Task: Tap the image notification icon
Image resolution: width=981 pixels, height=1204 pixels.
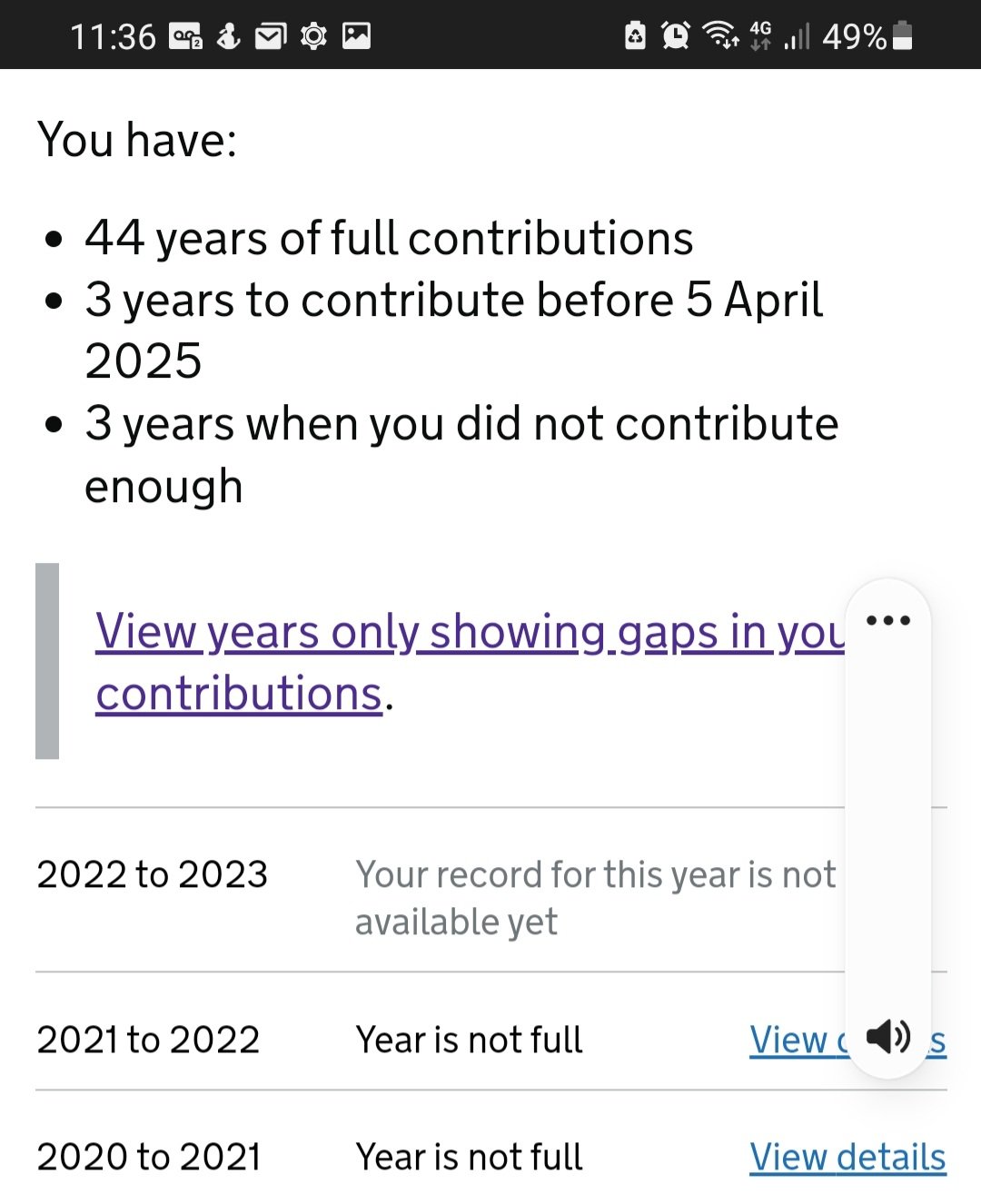Action: coord(356,36)
